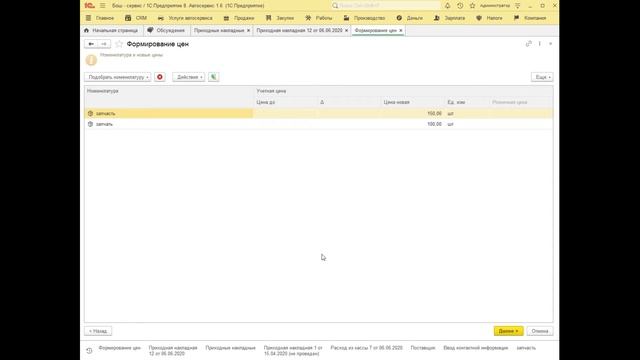Open history clock icon in title bar
This screenshot has width=640, height=360.
click(460, 6)
